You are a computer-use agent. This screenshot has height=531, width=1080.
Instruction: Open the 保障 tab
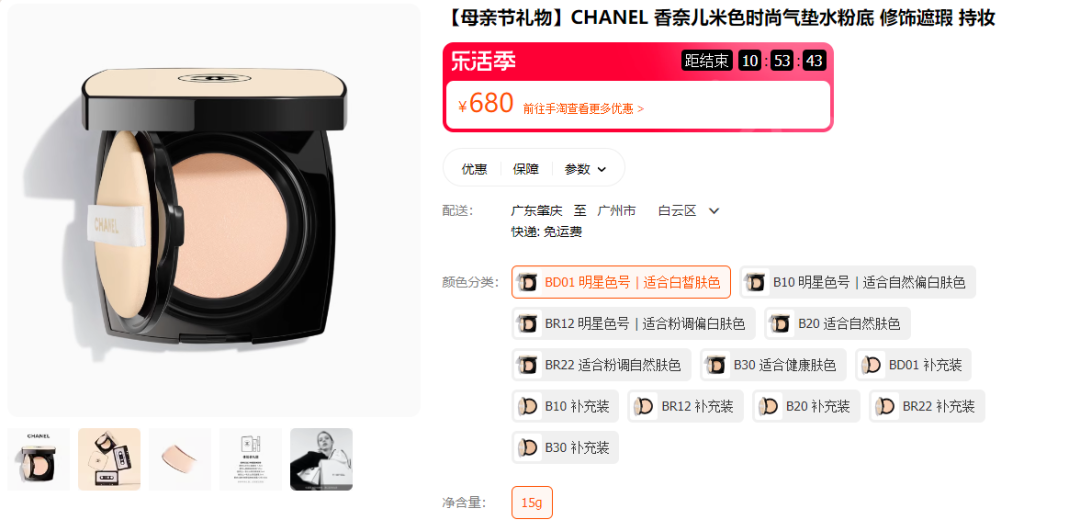point(526,169)
